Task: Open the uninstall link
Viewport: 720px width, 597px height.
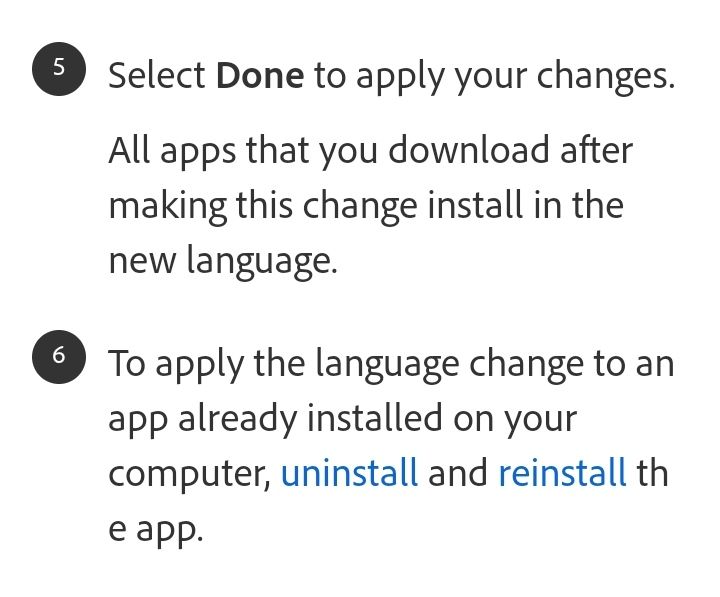Action: (349, 472)
